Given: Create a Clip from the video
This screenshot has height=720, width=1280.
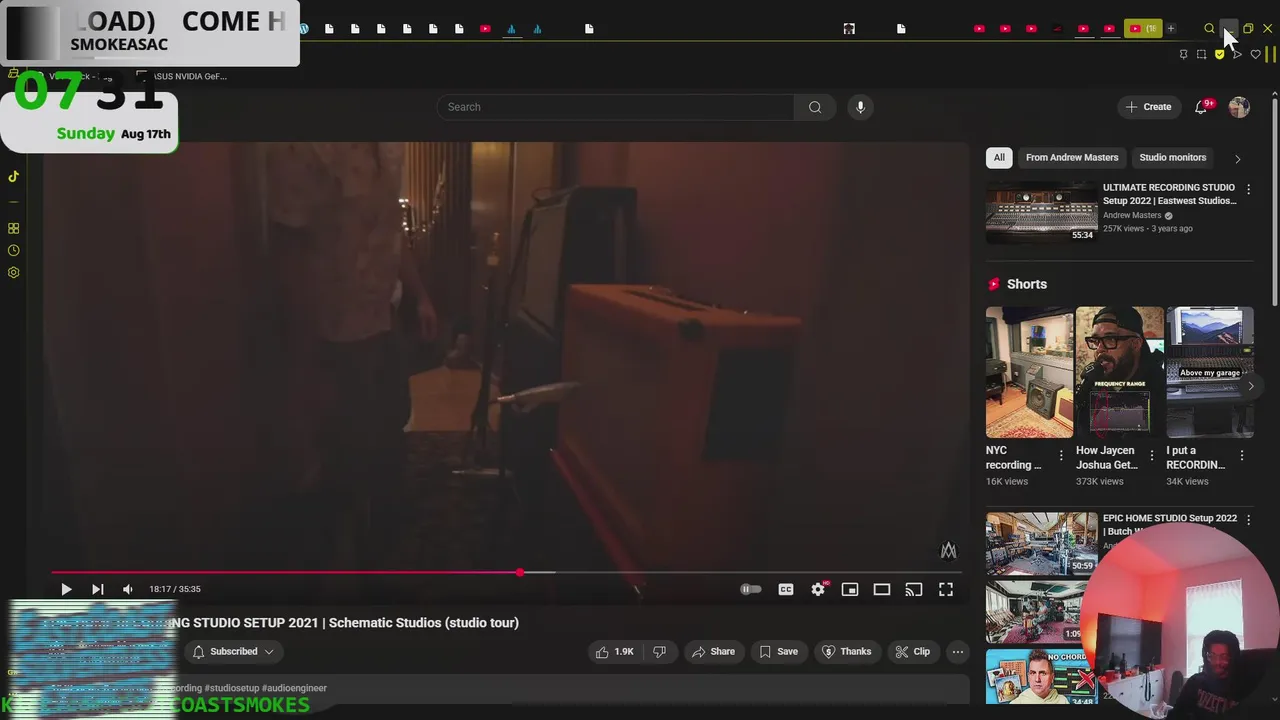Looking at the screenshot, I should click(x=912, y=651).
